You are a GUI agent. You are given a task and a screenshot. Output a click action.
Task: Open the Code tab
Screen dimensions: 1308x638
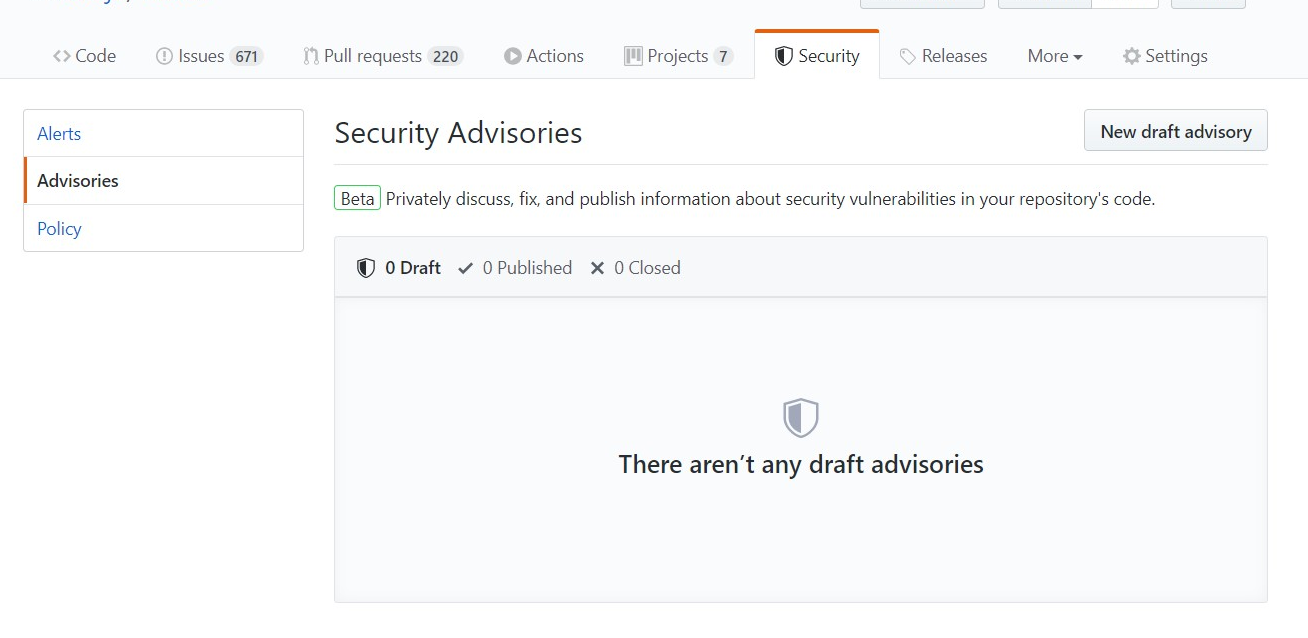(x=85, y=56)
